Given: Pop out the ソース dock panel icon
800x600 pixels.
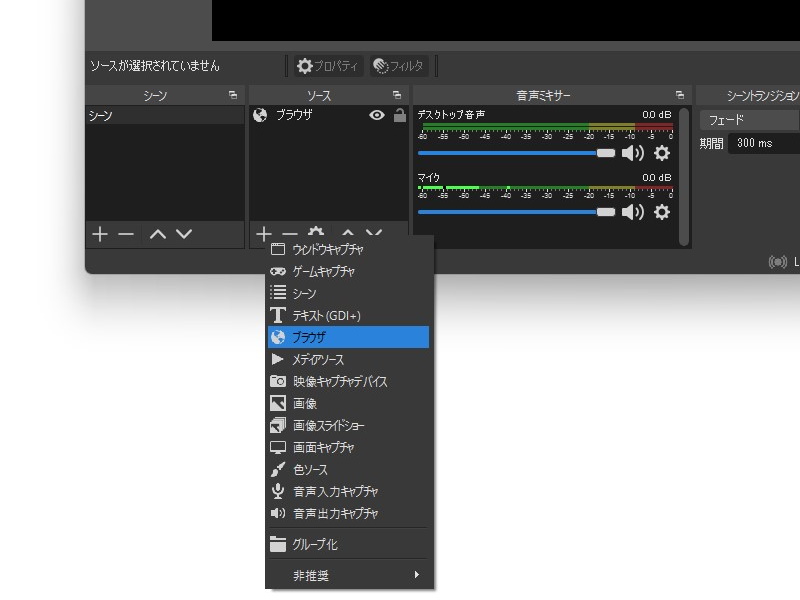Looking at the screenshot, I should [397, 95].
